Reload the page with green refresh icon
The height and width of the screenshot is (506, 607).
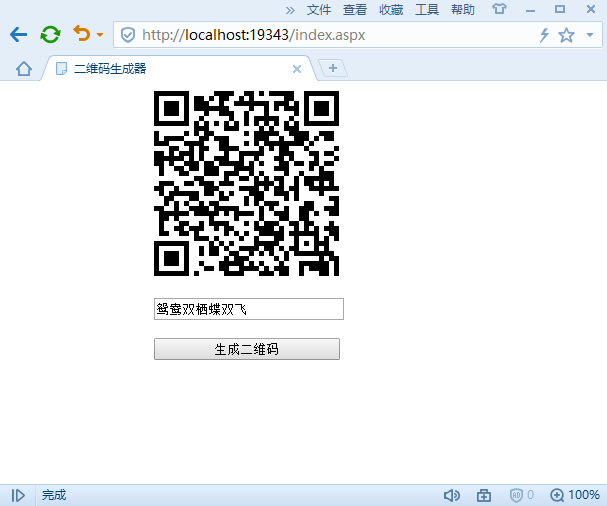coord(50,34)
